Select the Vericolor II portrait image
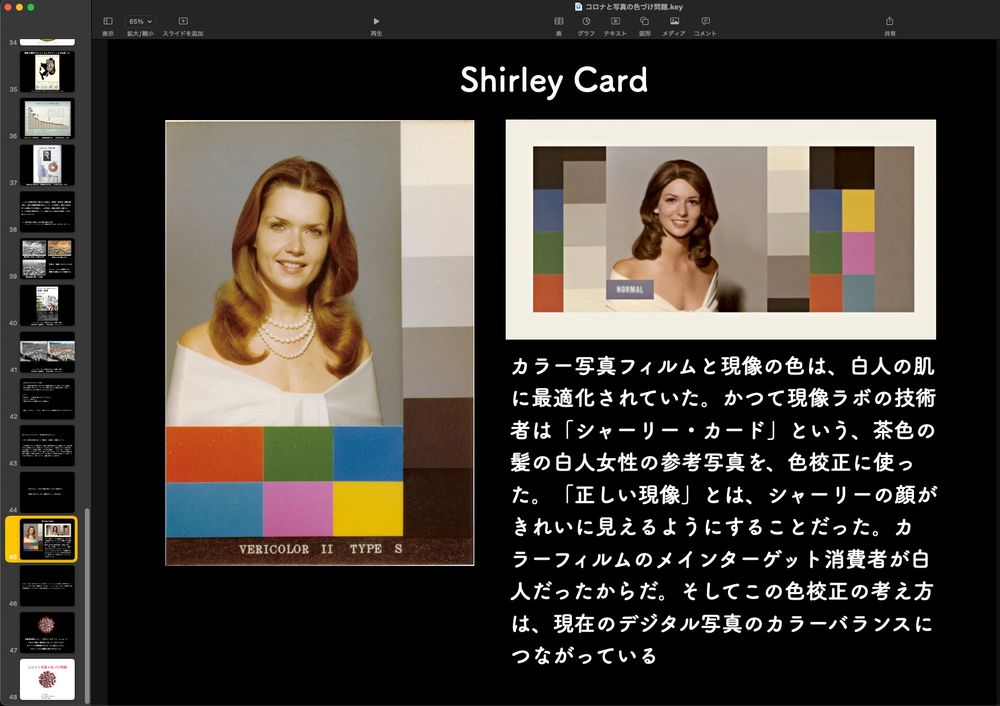1000x706 pixels. point(320,342)
